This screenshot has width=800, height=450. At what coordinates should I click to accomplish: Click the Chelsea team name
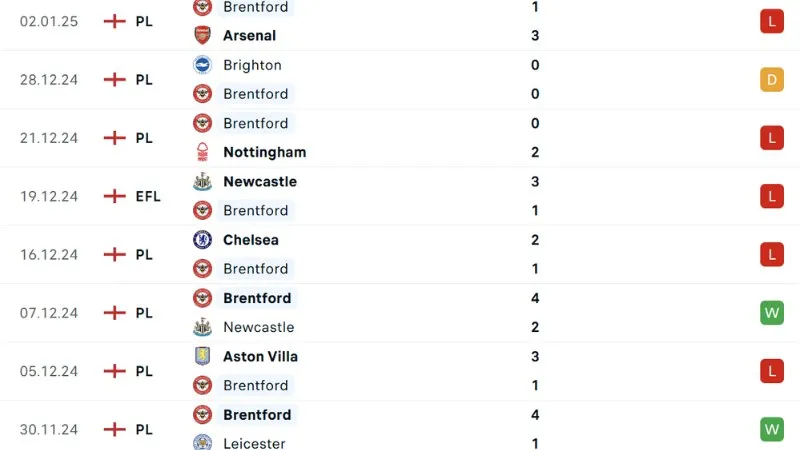click(x=251, y=240)
